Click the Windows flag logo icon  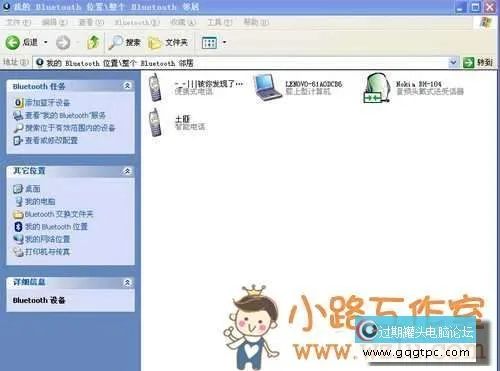[x=486, y=22]
